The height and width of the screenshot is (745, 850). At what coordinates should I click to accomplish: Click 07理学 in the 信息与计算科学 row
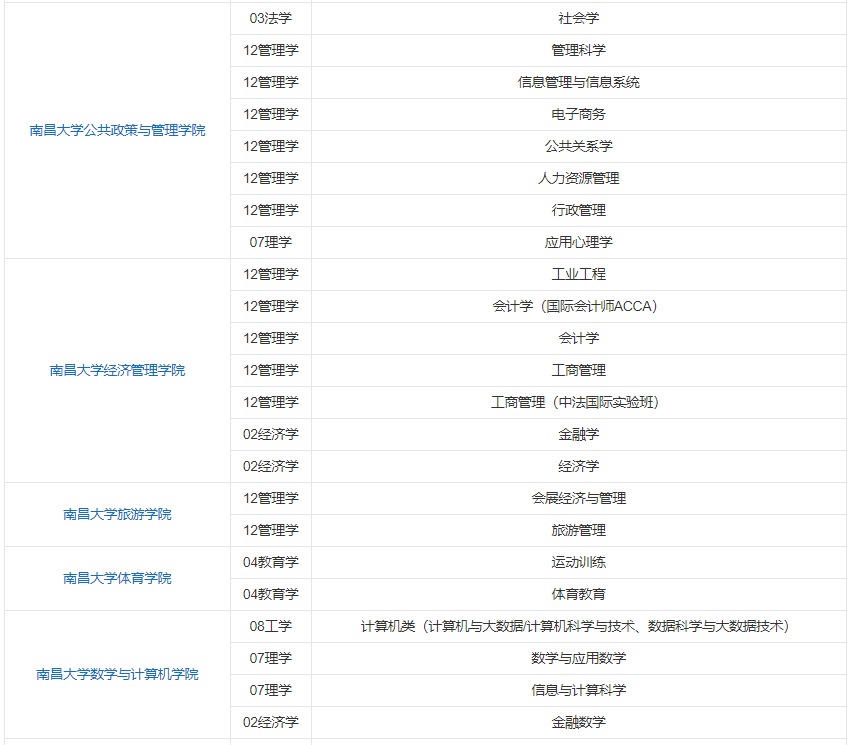pos(271,690)
